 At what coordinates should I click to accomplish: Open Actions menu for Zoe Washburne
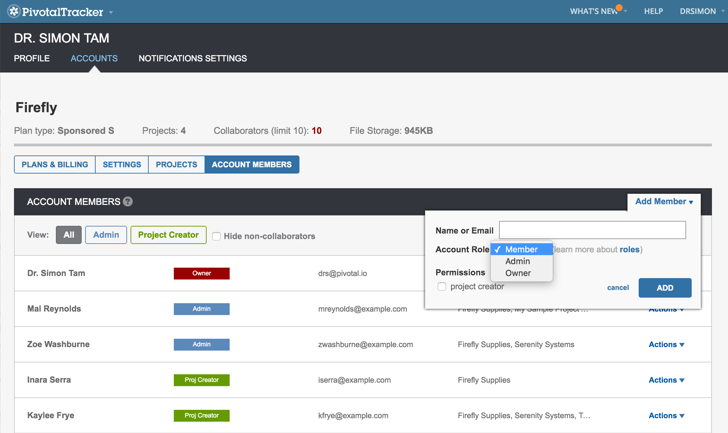pyautogui.click(x=666, y=345)
